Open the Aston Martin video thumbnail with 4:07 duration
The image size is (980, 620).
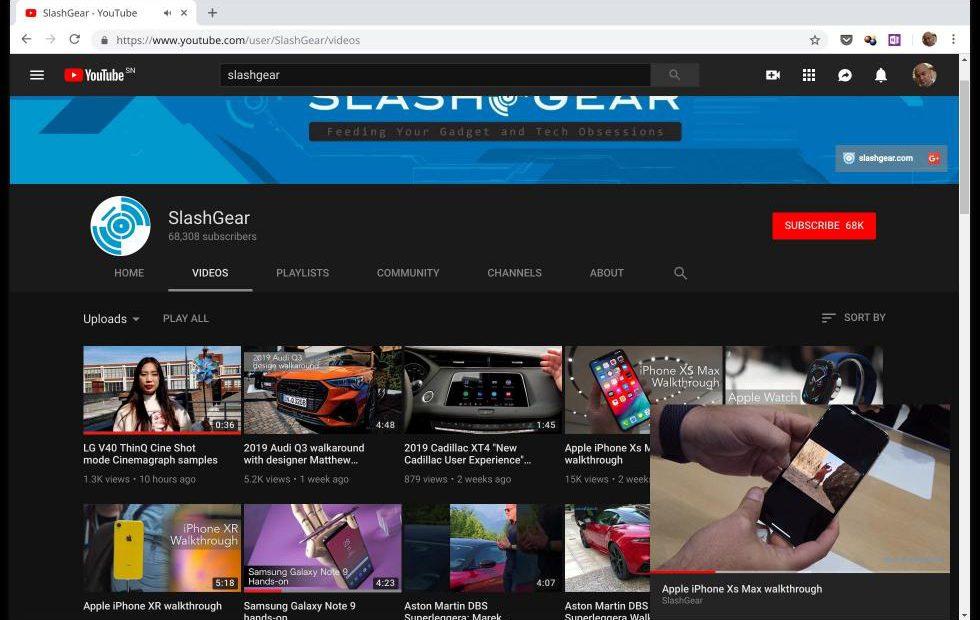(483, 548)
